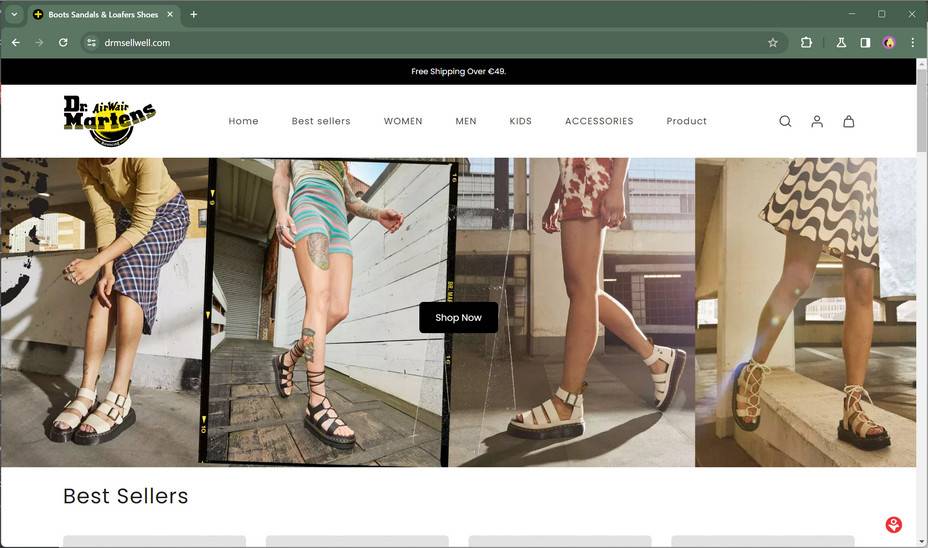Toggle the browser side panel icon

click(x=865, y=43)
